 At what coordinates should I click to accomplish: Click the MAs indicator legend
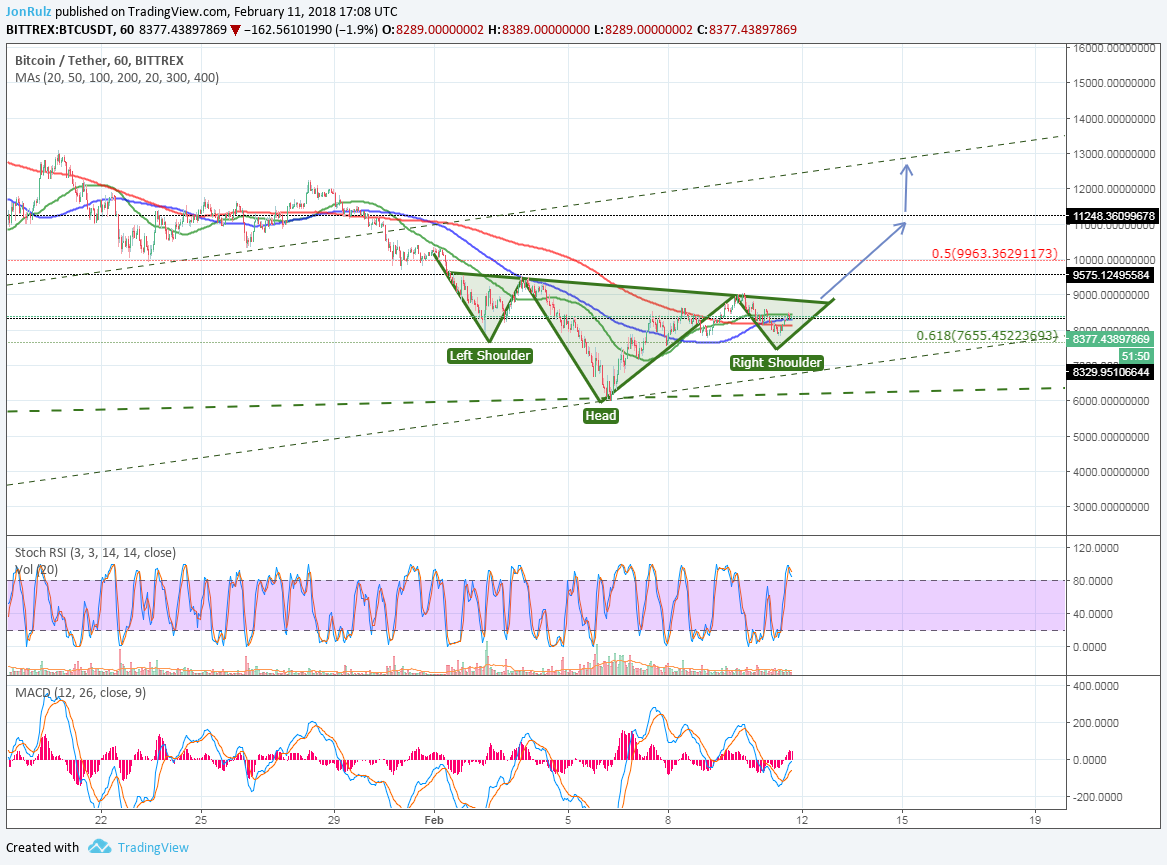click(117, 77)
